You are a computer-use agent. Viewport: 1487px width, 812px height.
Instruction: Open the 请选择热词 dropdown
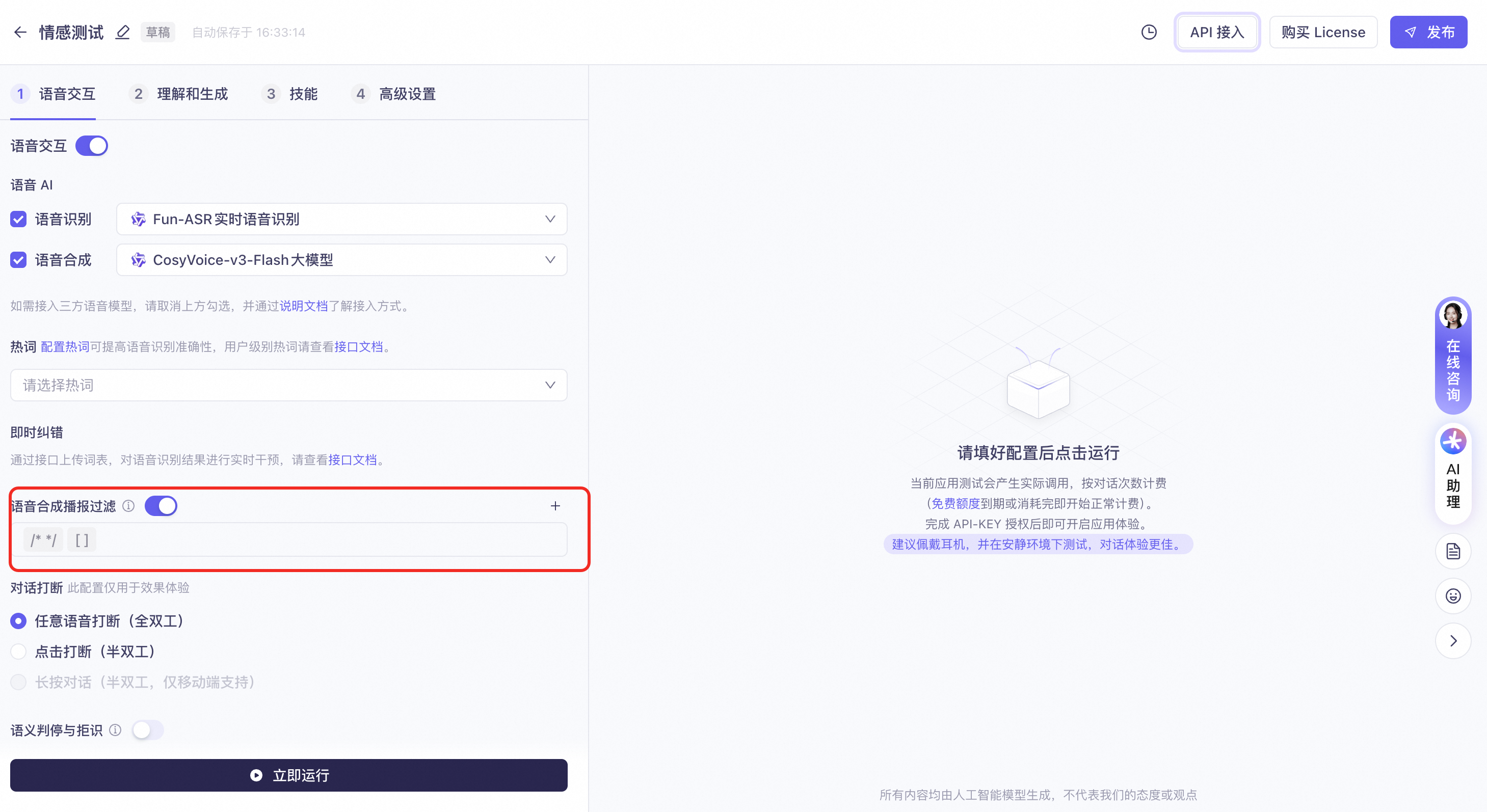pyautogui.click(x=288, y=385)
